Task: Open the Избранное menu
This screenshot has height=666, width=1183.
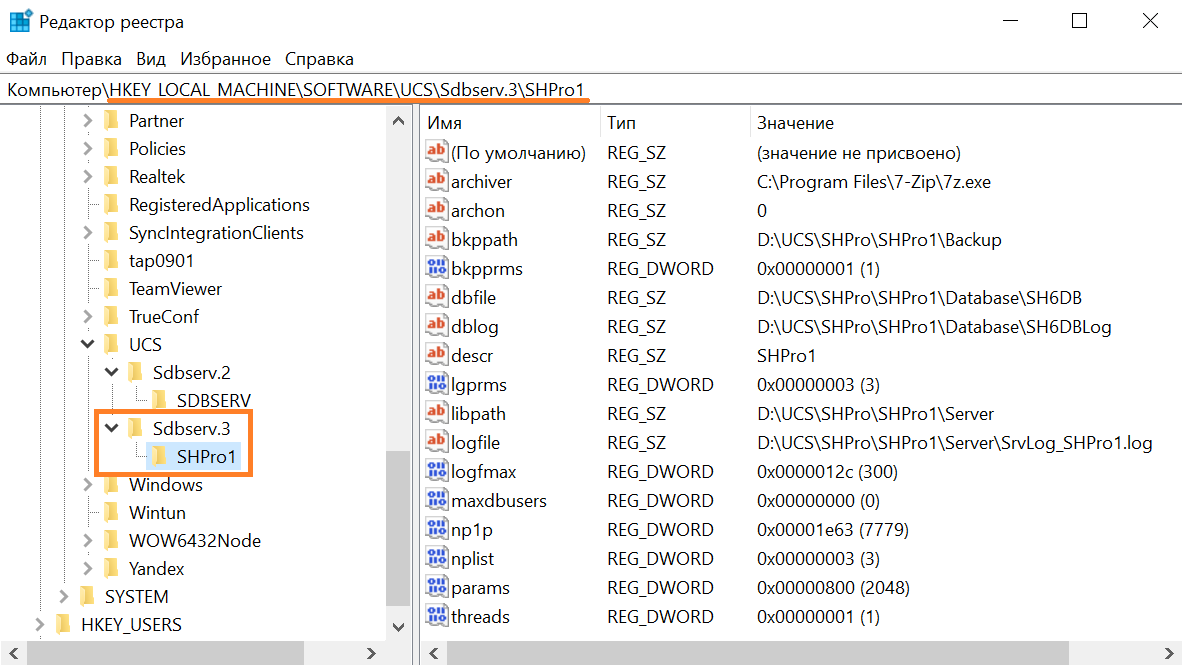Action: click(x=225, y=59)
